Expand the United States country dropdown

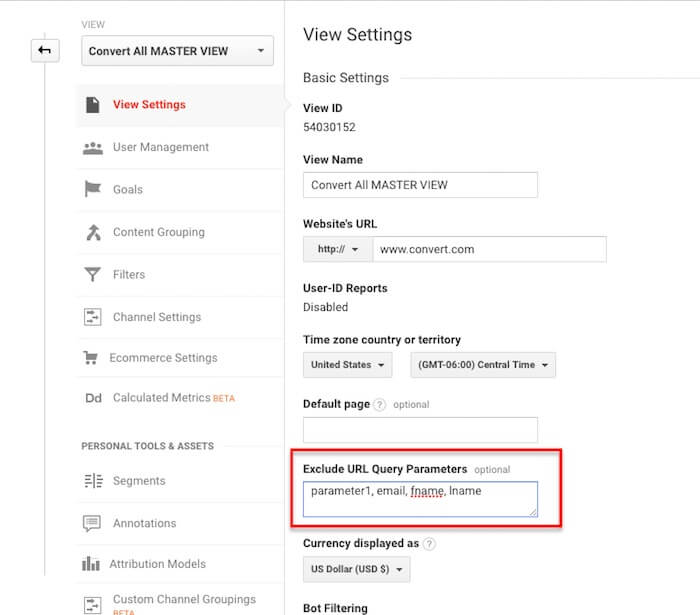[347, 365]
